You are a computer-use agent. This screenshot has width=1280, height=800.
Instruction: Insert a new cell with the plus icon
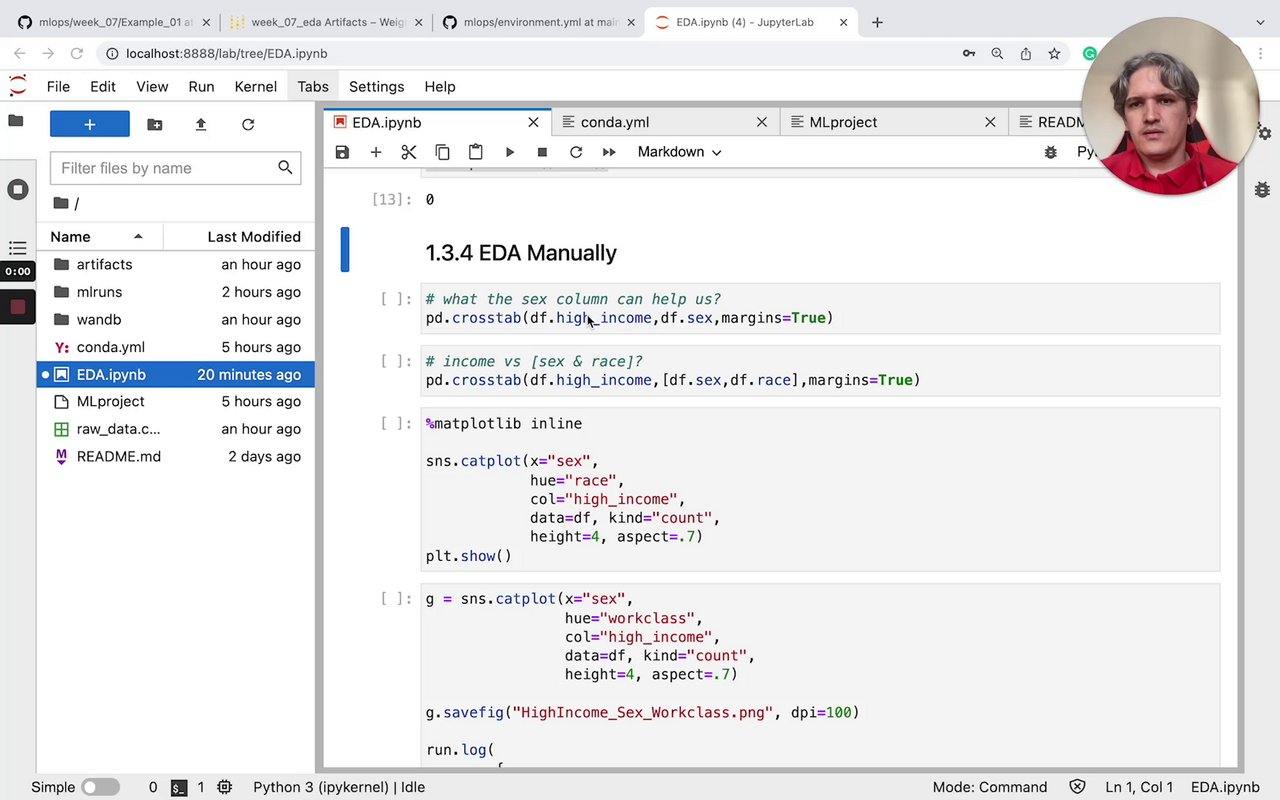tap(376, 152)
